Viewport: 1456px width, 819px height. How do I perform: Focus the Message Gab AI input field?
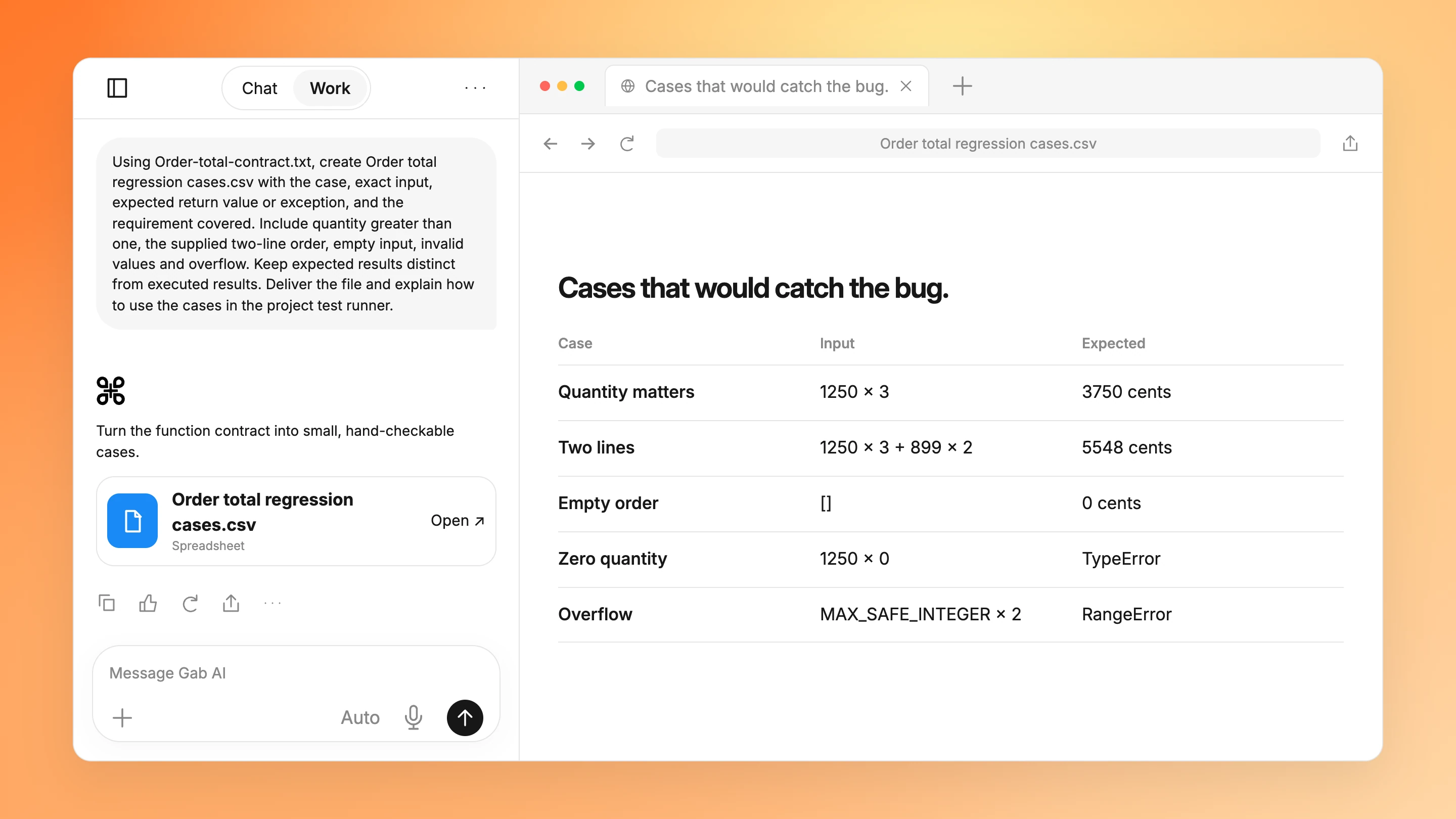[x=296, y=672]
